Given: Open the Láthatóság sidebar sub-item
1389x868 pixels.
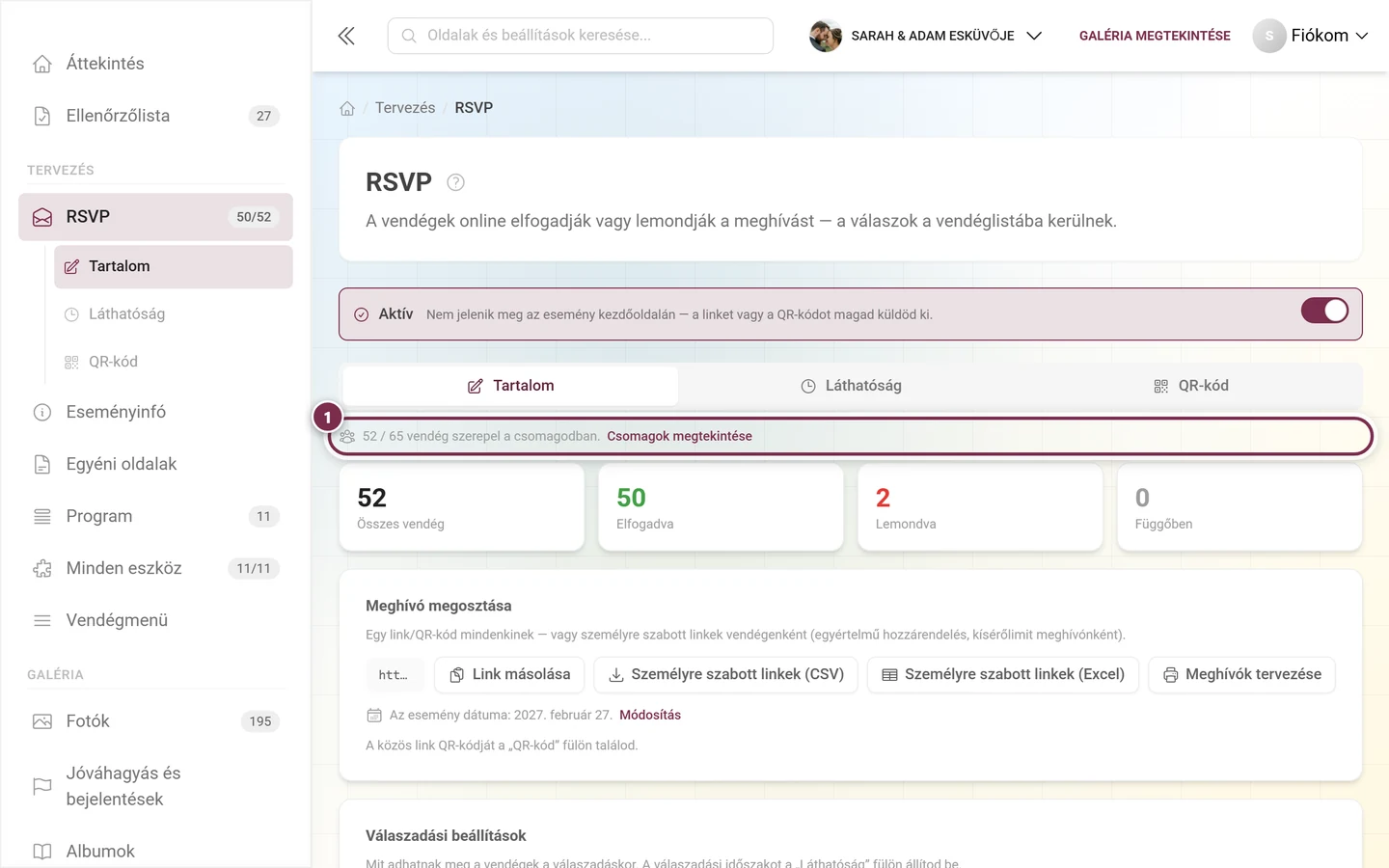Looking at the screenshot, I should (174, 314).
